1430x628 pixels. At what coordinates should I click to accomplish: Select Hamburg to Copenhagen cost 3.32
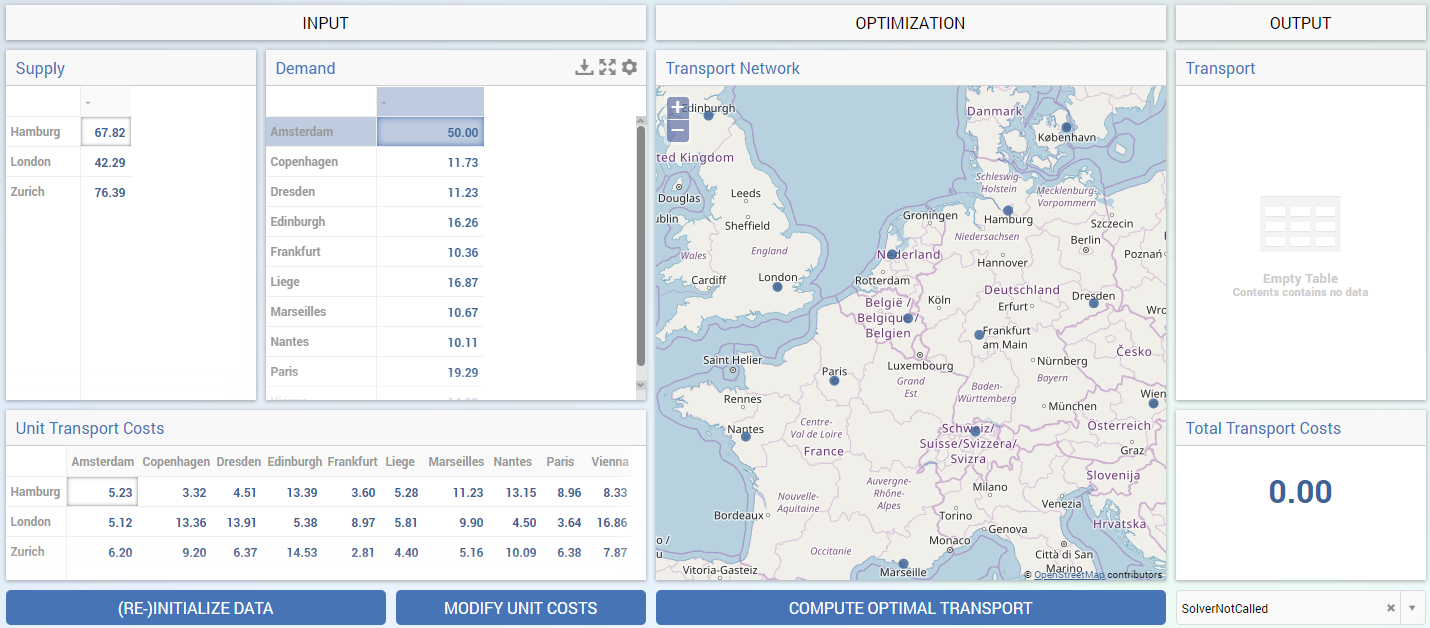tap(175, 492)
